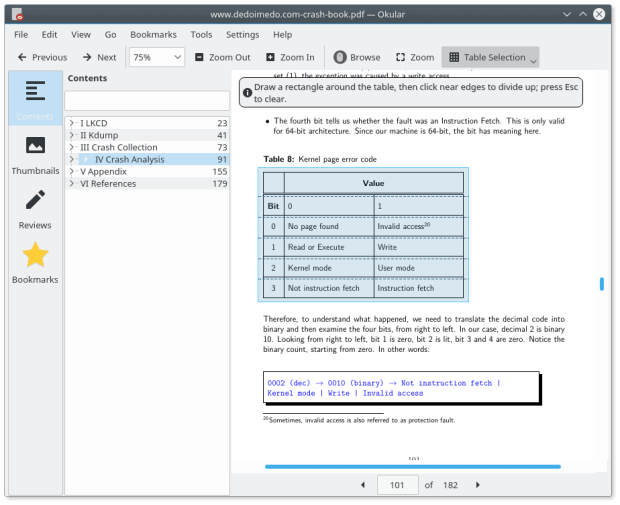Open the Settings menu
Screen dimensions: 620x505
click(x=242, y=34)
